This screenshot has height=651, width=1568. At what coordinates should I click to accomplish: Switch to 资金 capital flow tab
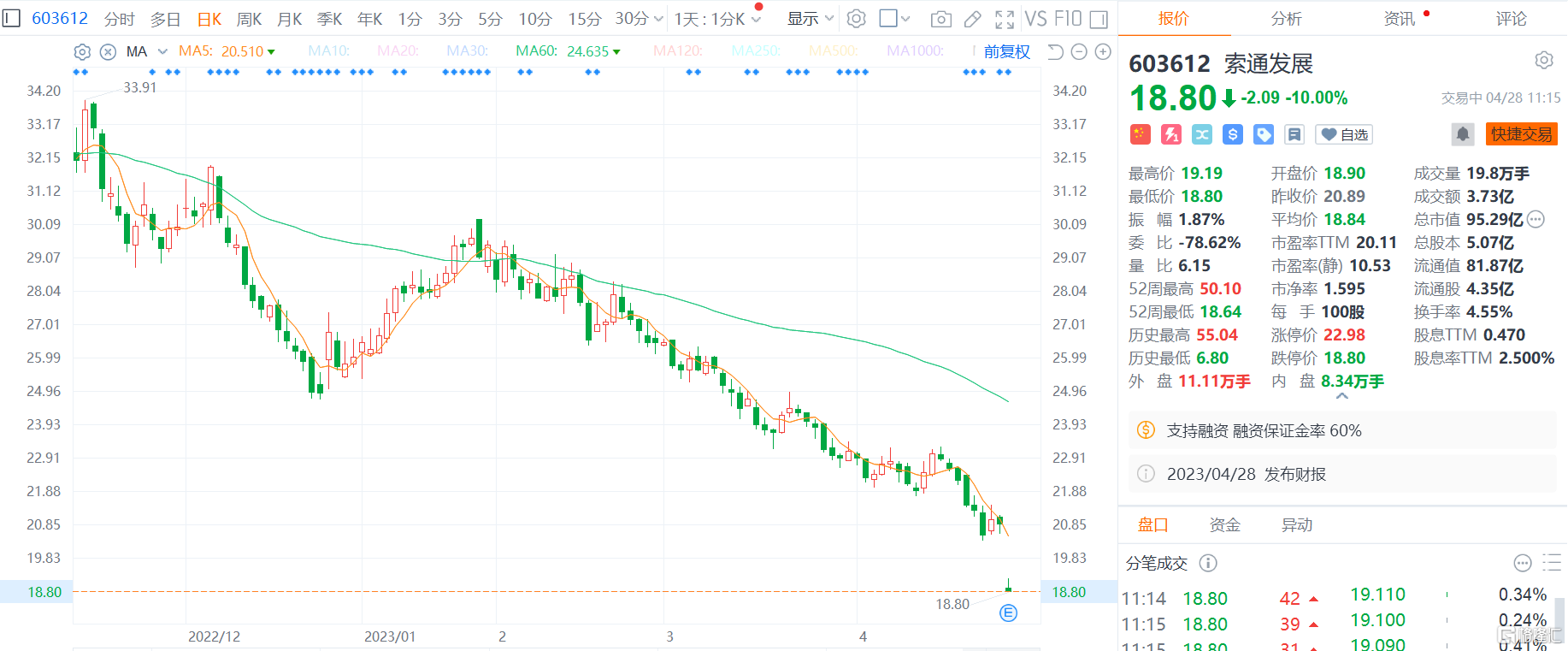[1224, 525]
